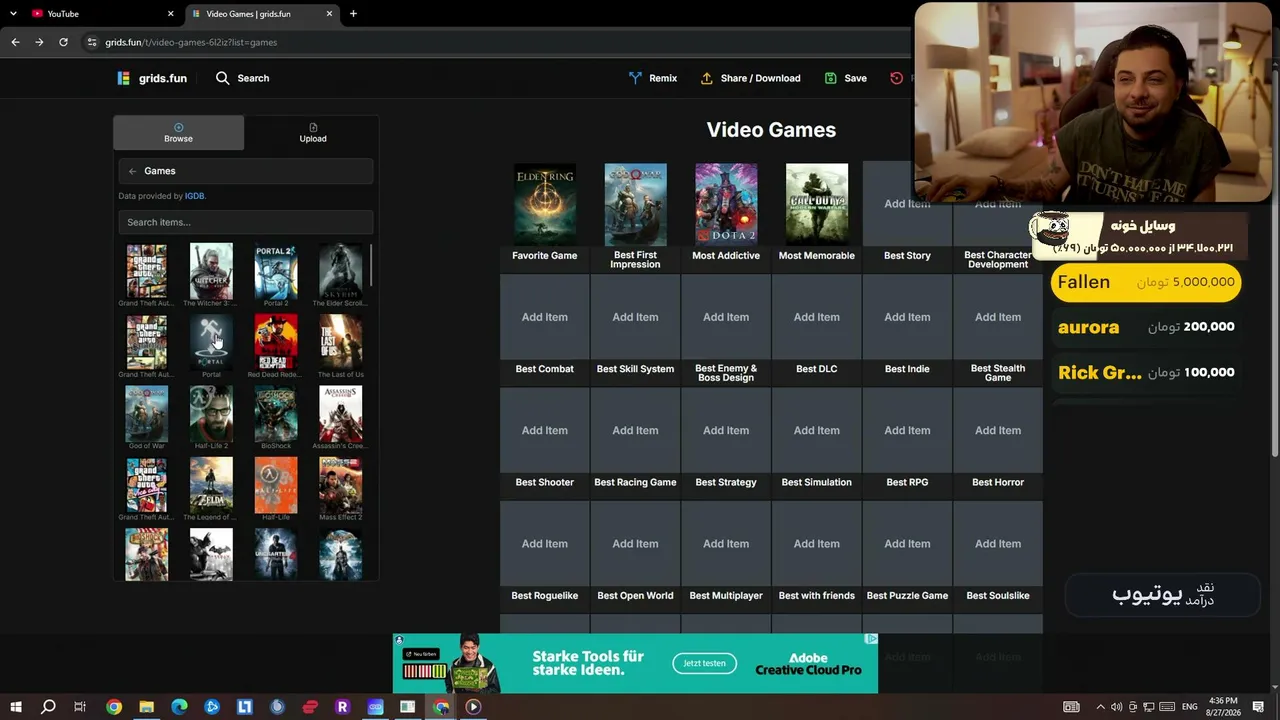Click God of War in Best First Impression slot

click(635, 204)
